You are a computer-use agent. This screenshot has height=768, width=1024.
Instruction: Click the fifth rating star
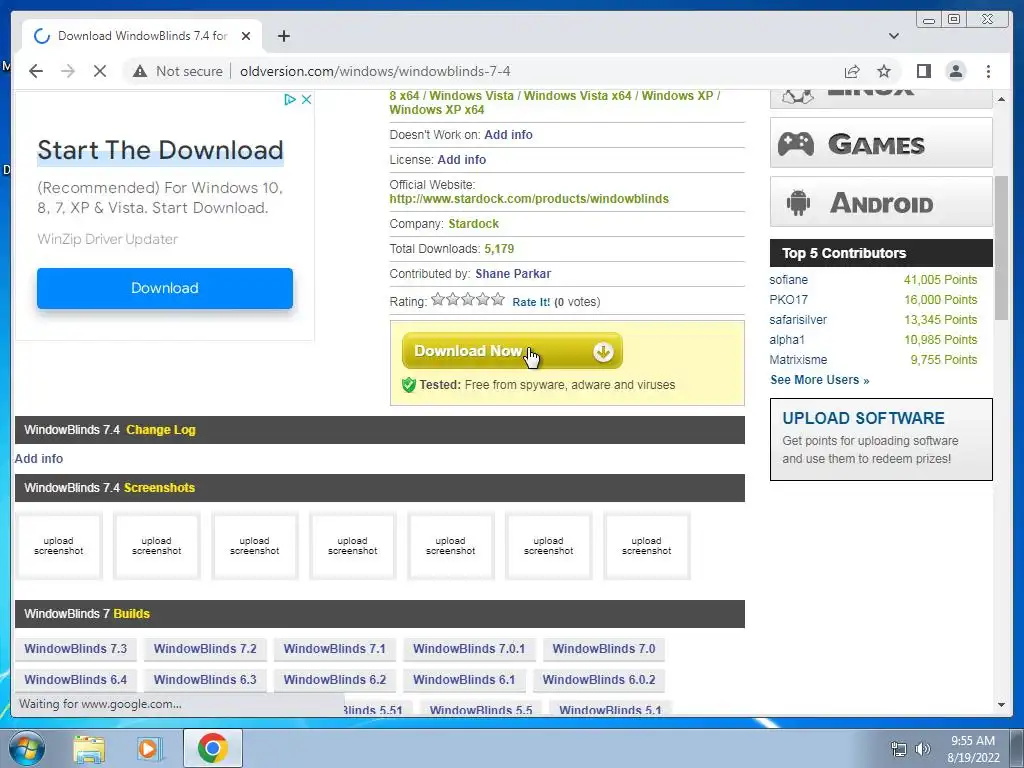(498, 300)
